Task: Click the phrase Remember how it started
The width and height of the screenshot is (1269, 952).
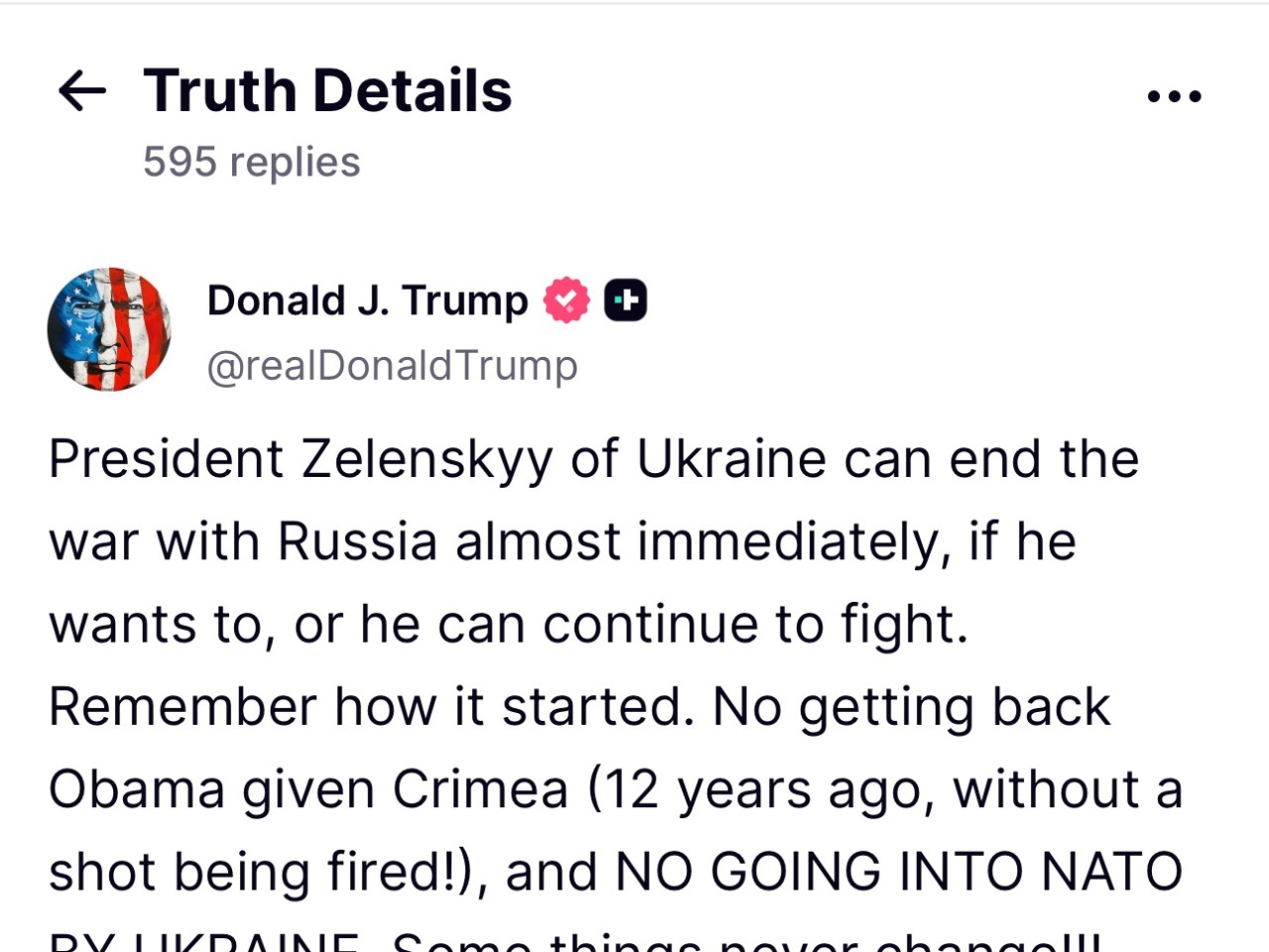Action: click(x=371, y=708)
